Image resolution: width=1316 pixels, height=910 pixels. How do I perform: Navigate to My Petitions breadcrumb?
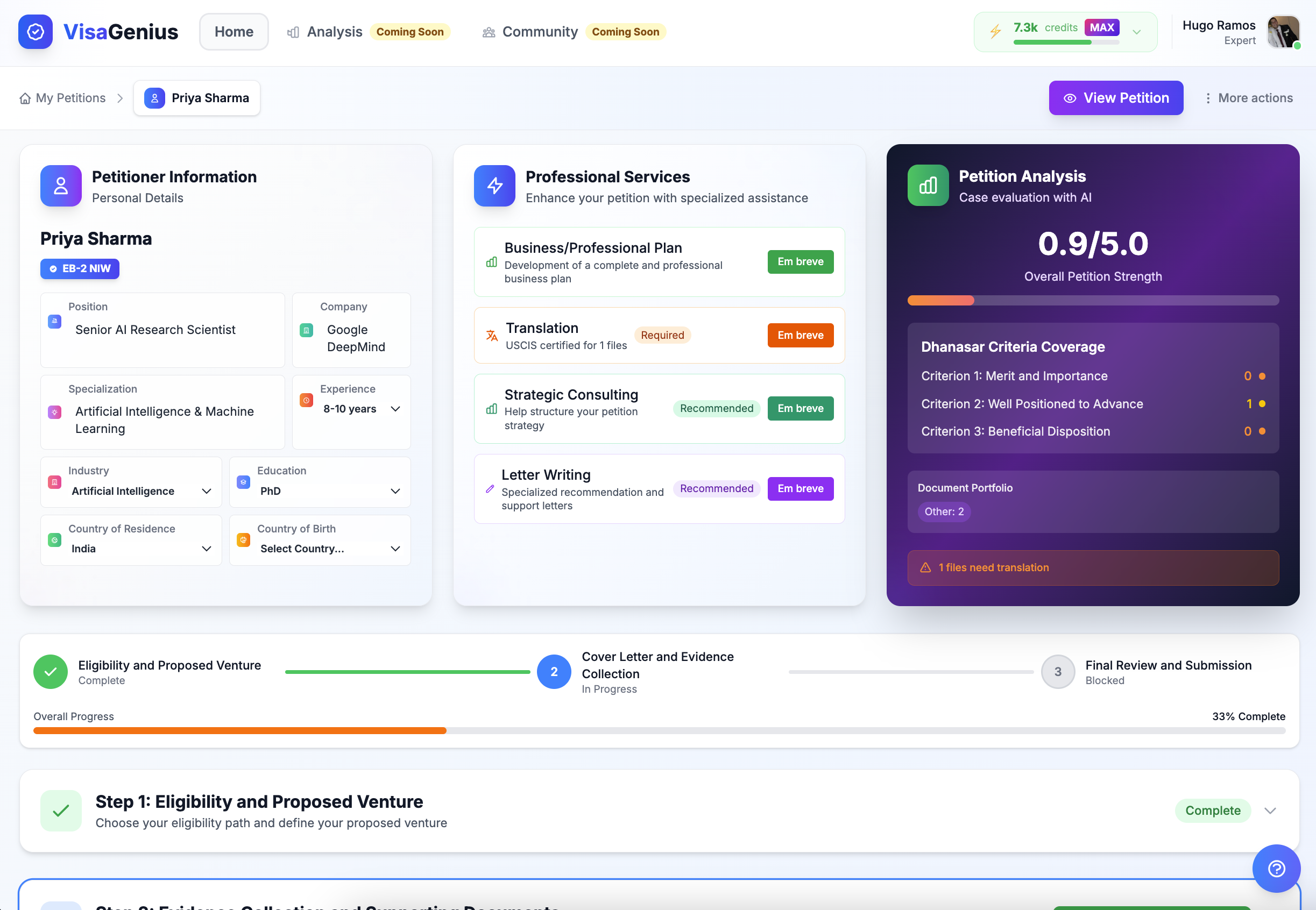pos(63,98)
